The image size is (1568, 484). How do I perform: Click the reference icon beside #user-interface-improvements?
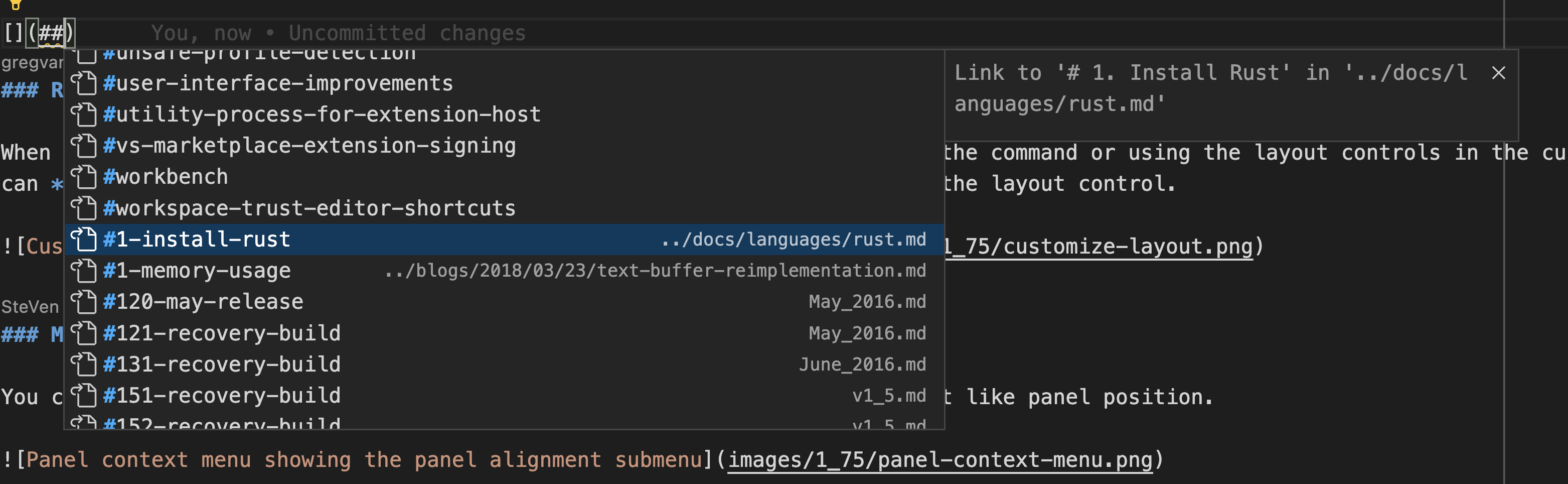pos(85,83)
